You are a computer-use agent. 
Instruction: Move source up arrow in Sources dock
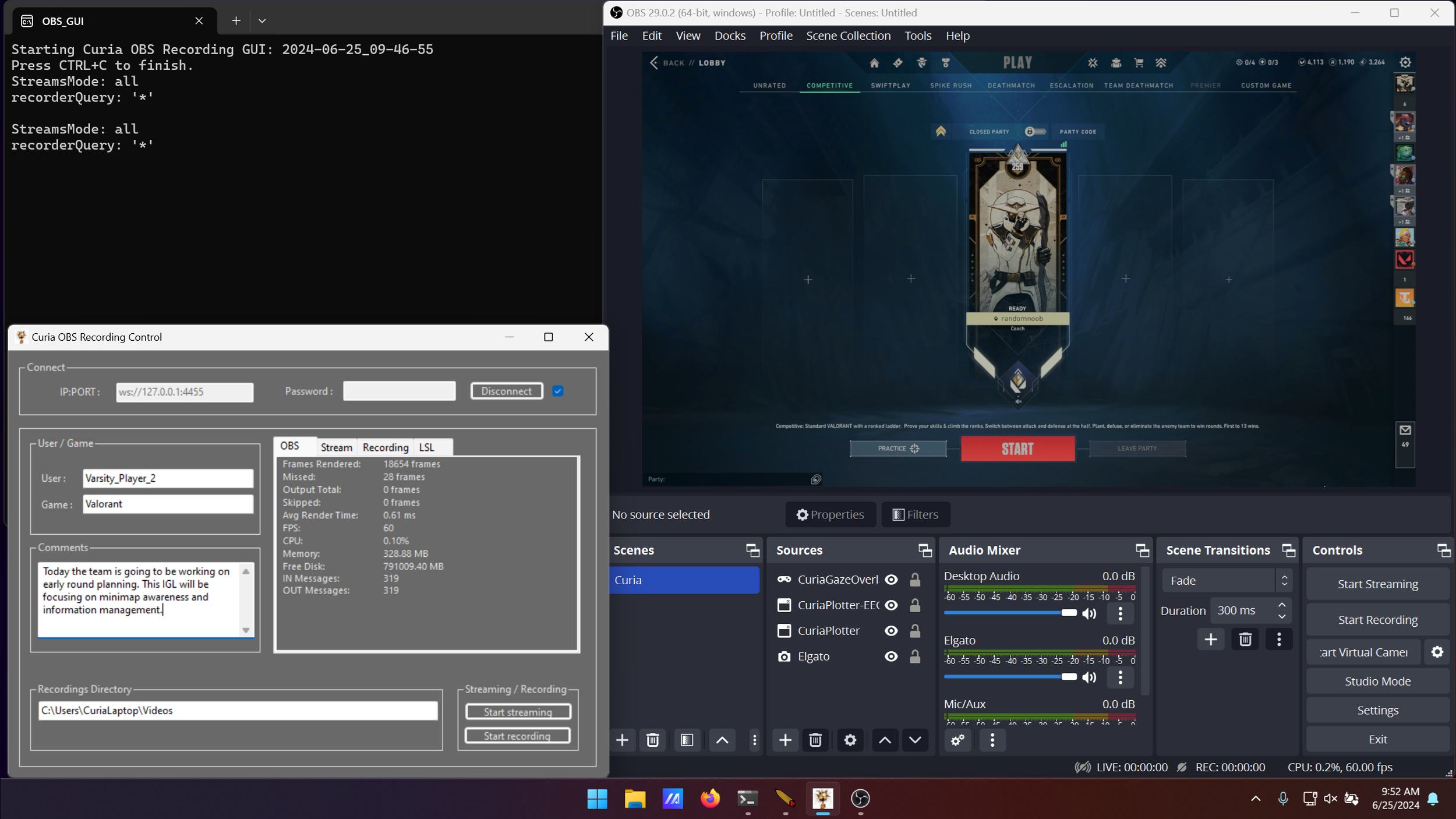coord(885,740)
